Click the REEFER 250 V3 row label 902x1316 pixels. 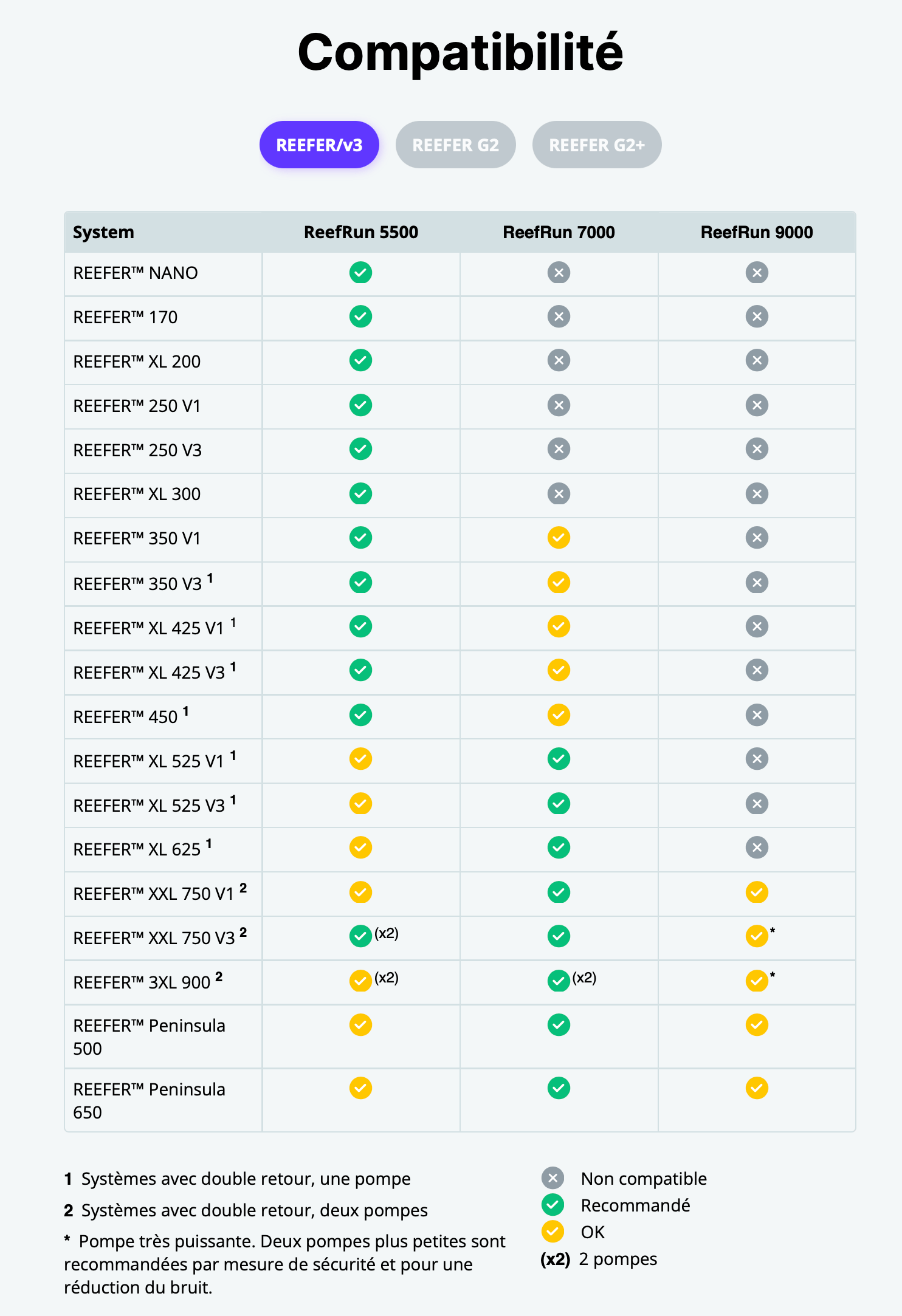tap(137, 450)
